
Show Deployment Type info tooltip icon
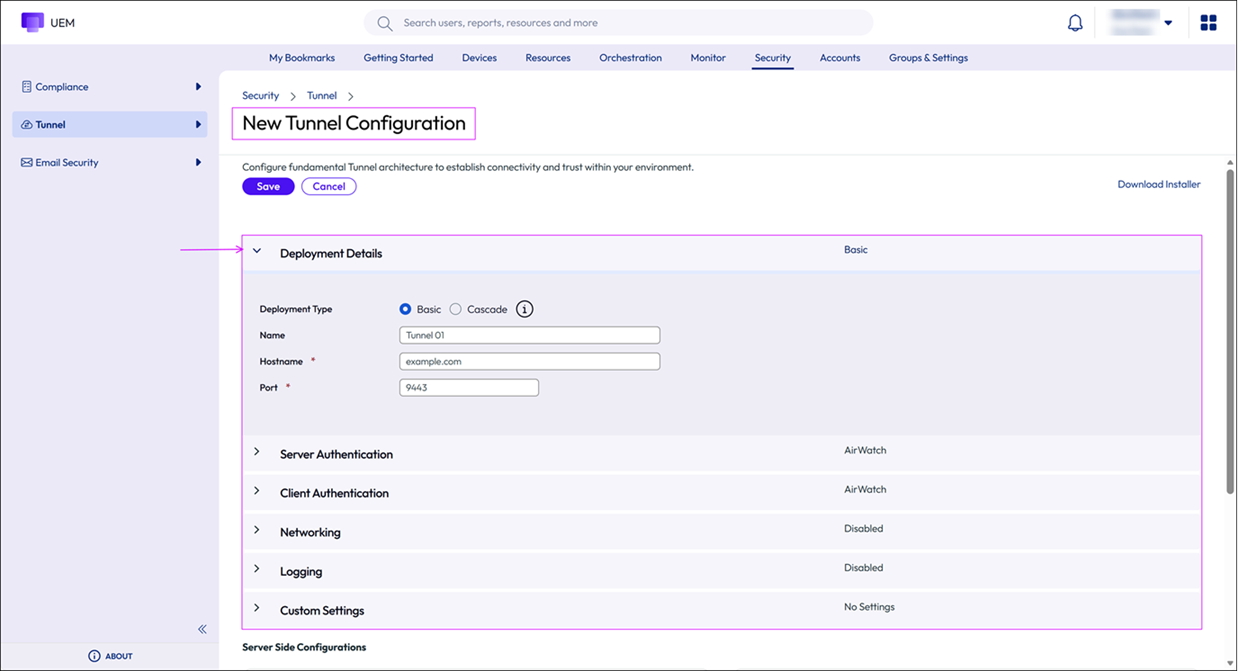coord(524,309)
